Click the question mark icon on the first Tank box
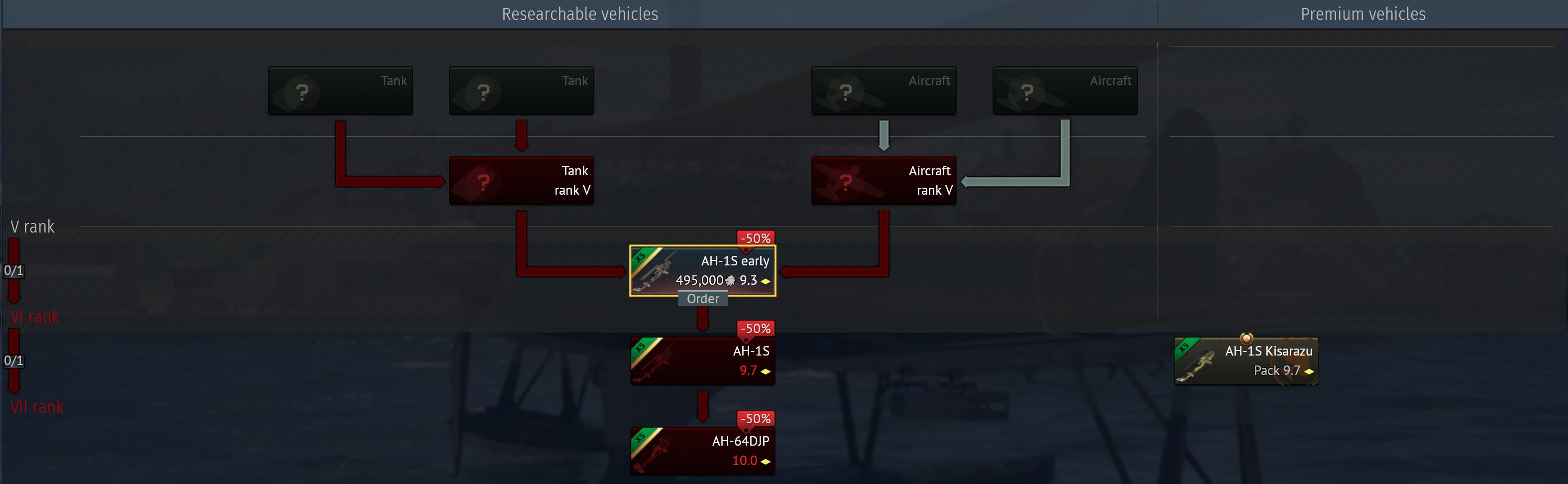The height and width of the screenshot is (484, 1568). [x=302, y=93]
